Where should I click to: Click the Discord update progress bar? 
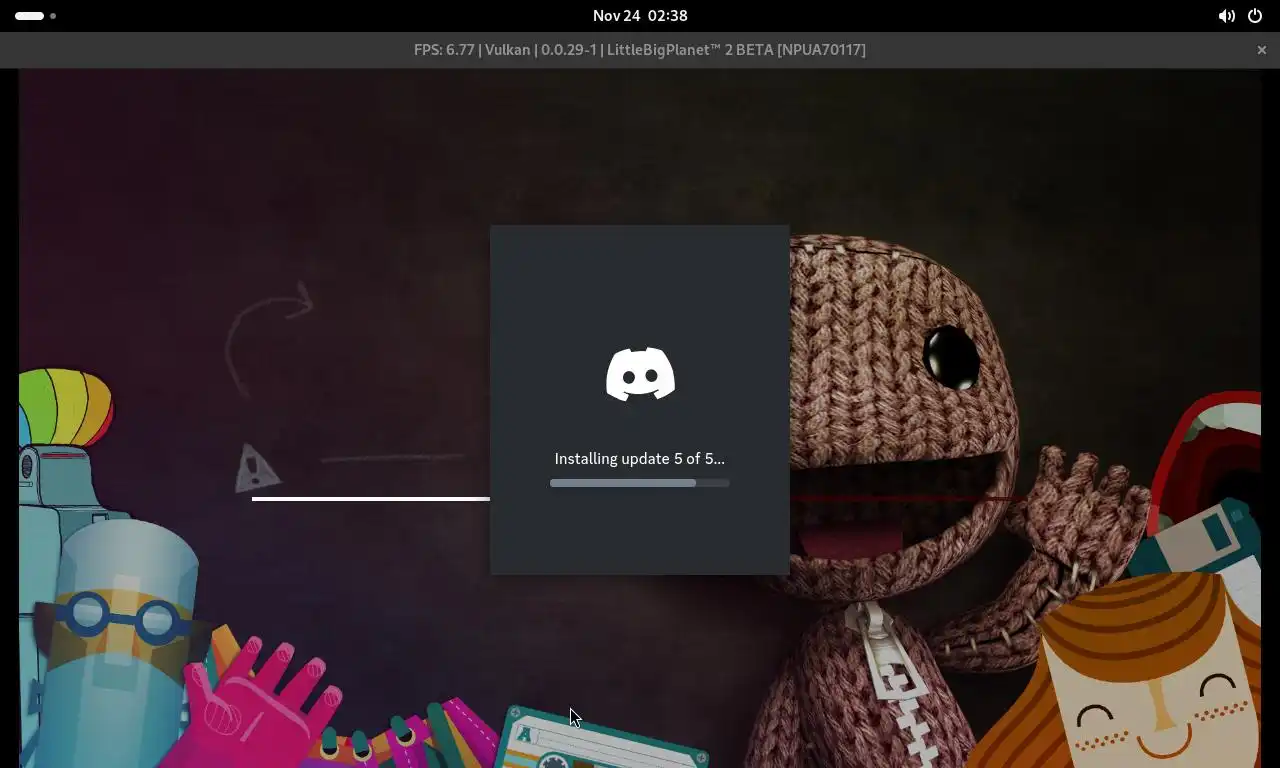(640, 483)
